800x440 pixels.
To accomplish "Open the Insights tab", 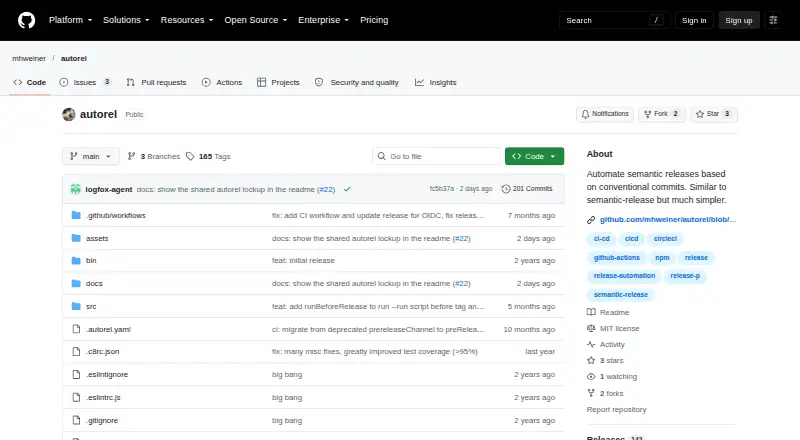I will (436, 82).
